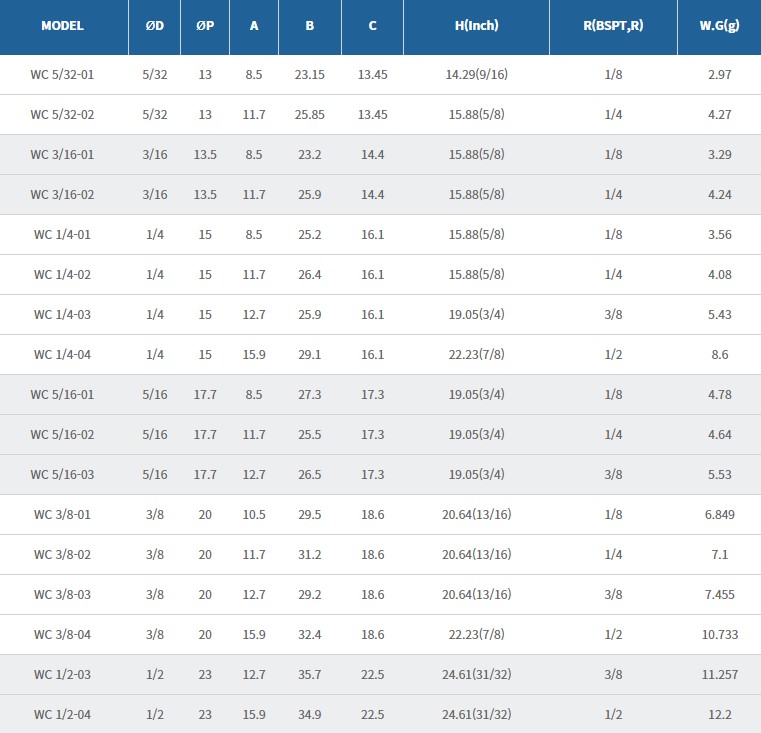The image size is (761, 733).
Task: Click model WC 3/8-04
Action: (62, 634)
